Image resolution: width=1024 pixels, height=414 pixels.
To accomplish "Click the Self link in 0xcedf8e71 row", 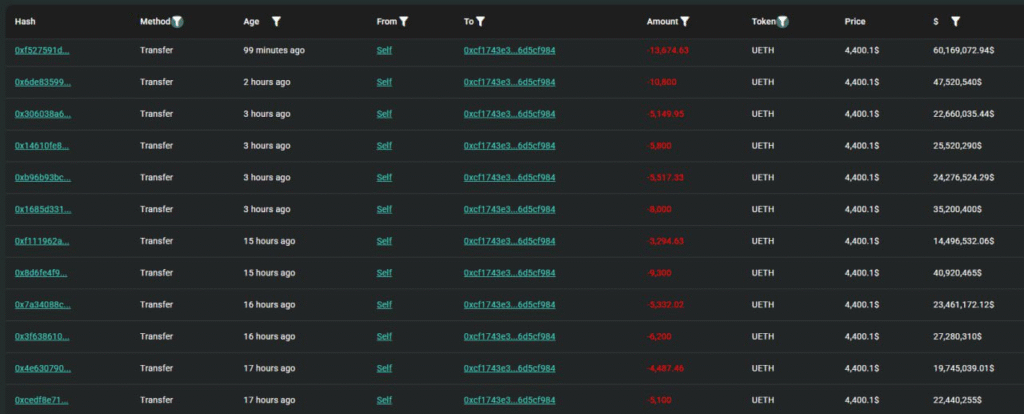I will click(x=384, y=401).
